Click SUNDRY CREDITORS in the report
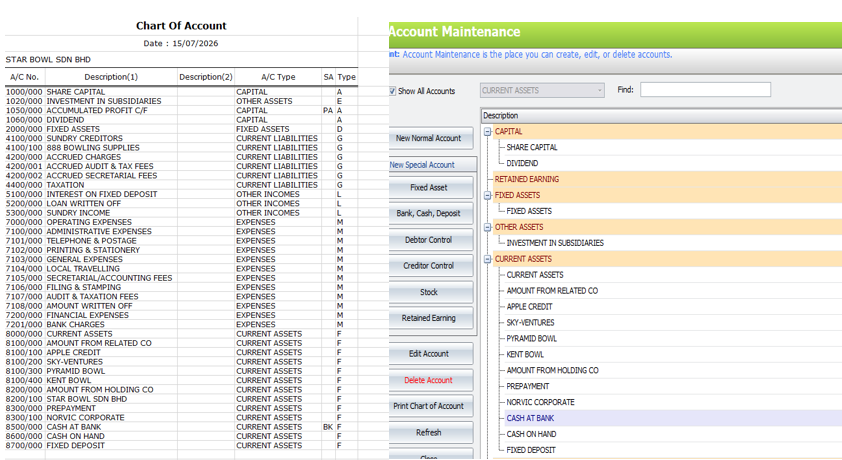The image size is (842, 460). pos(84,138)
